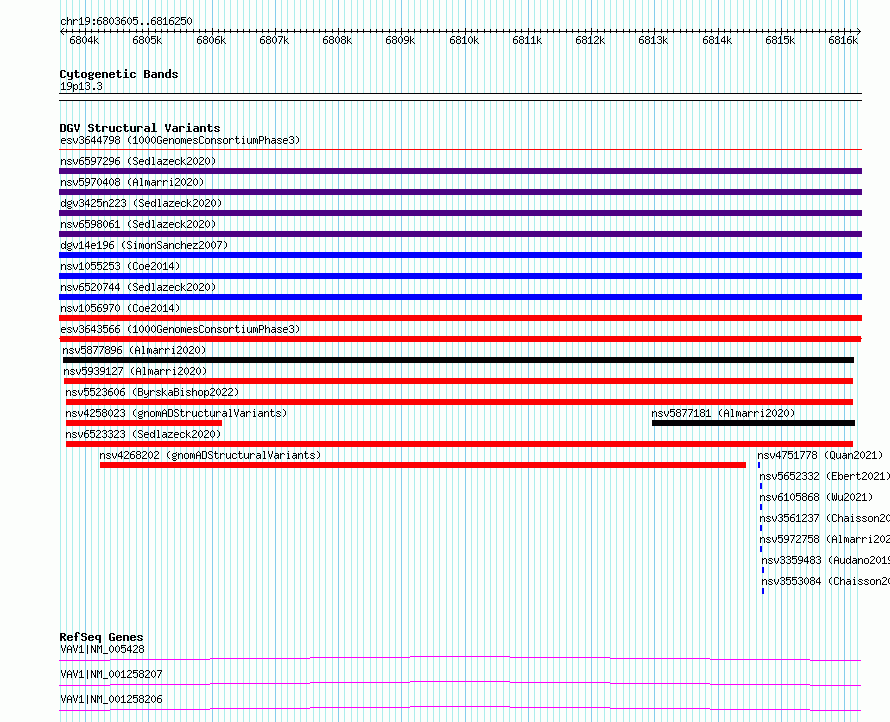Click magenta transcript line of VAV1|NM_005428

coord(460,658)
